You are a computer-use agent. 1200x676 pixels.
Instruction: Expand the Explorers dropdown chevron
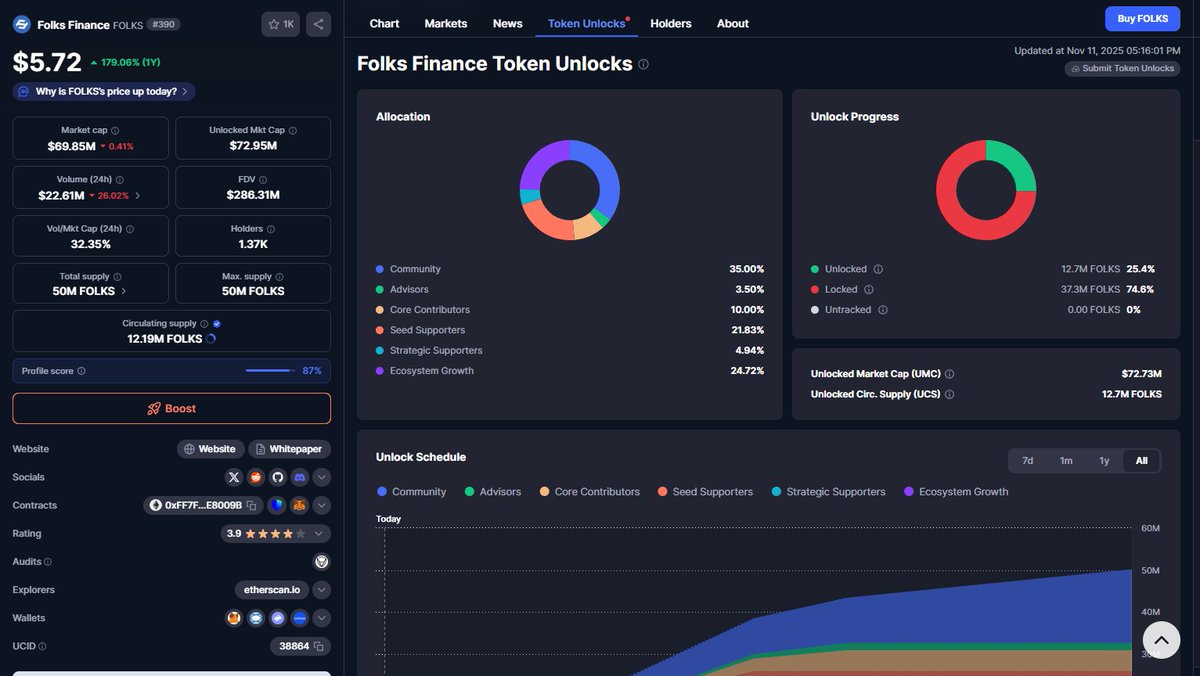pyautogui.click(x=322, y=590)
